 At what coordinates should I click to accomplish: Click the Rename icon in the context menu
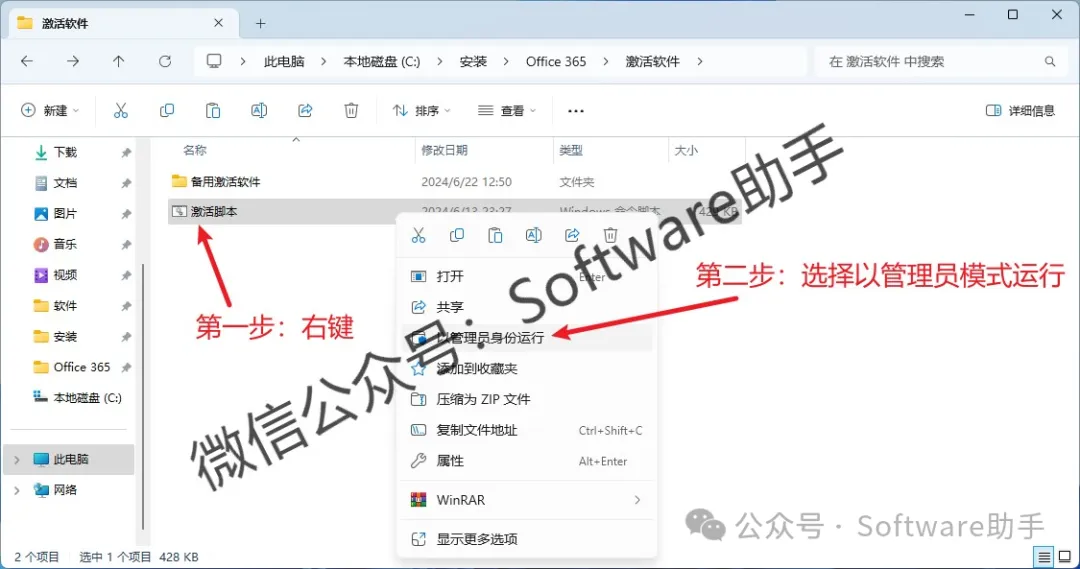coord(533,236)
